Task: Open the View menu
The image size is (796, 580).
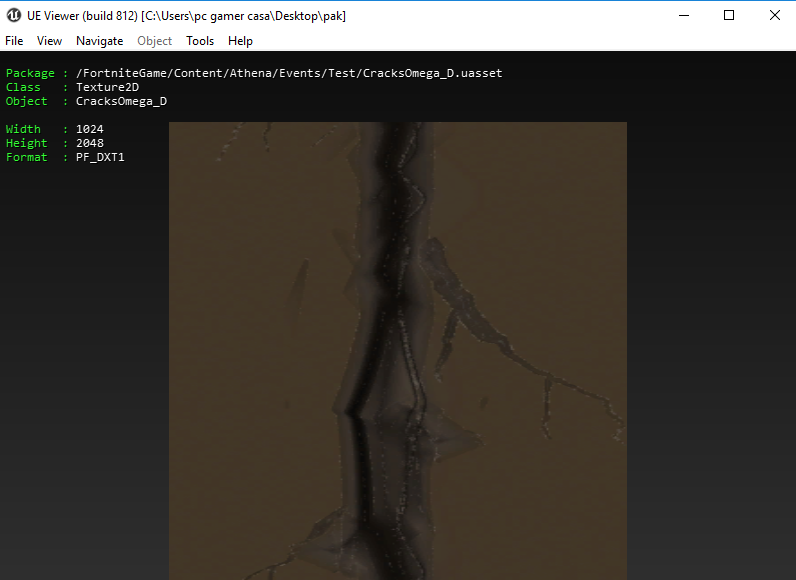Action: pyautogui.click(x=49, y=41)
